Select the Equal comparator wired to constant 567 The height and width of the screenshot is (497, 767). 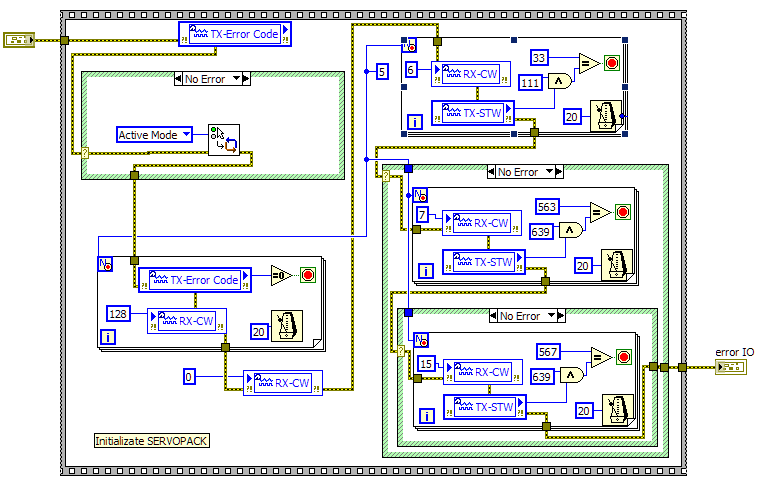coord(601,357)
